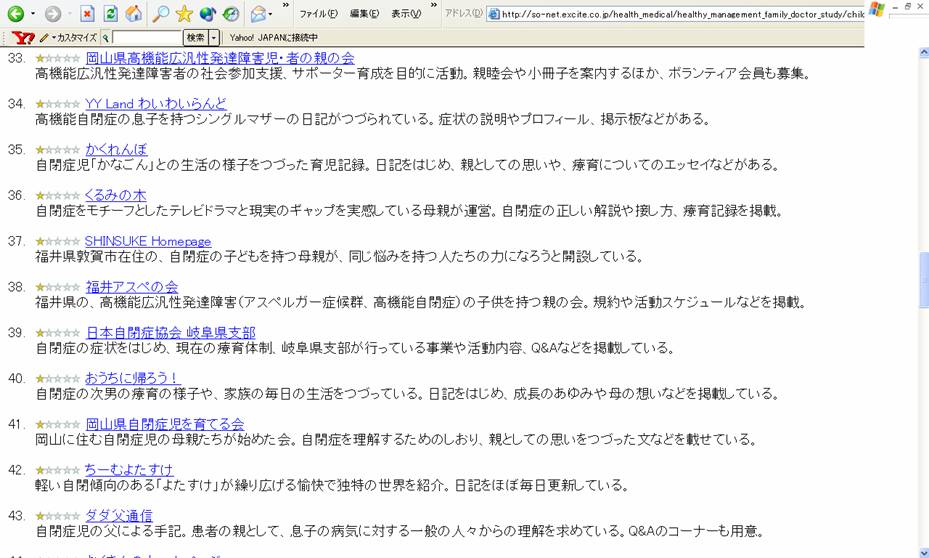Click the star rating beside 岡山県自閉症児を育てる会
Image resolution: width=929 pixels, height=558 pixels.
pos(57,424)
